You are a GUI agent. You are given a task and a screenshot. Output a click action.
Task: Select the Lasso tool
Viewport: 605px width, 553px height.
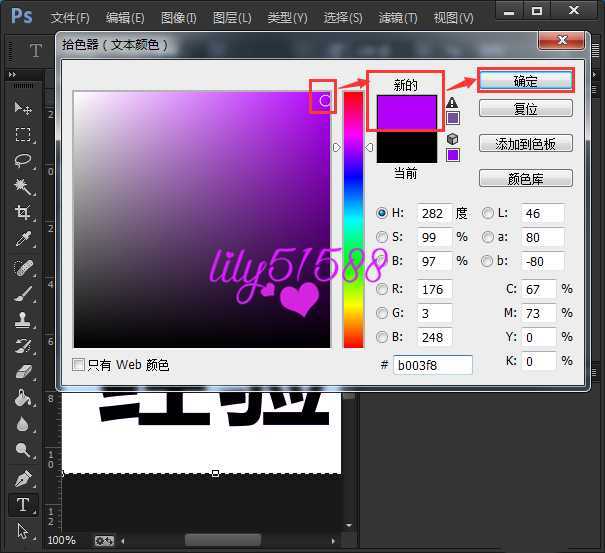[23, 161]
